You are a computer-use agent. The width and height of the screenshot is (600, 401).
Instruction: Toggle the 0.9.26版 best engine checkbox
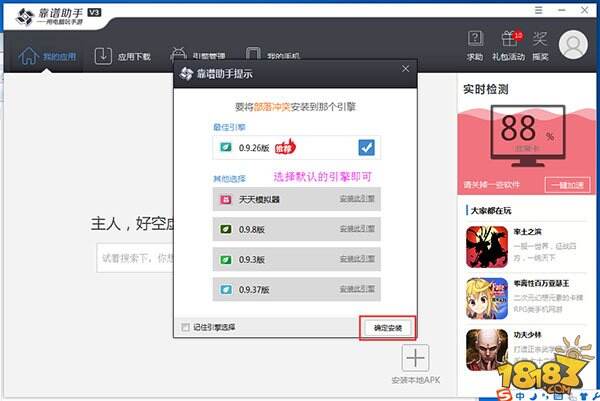tap(366, 148)
